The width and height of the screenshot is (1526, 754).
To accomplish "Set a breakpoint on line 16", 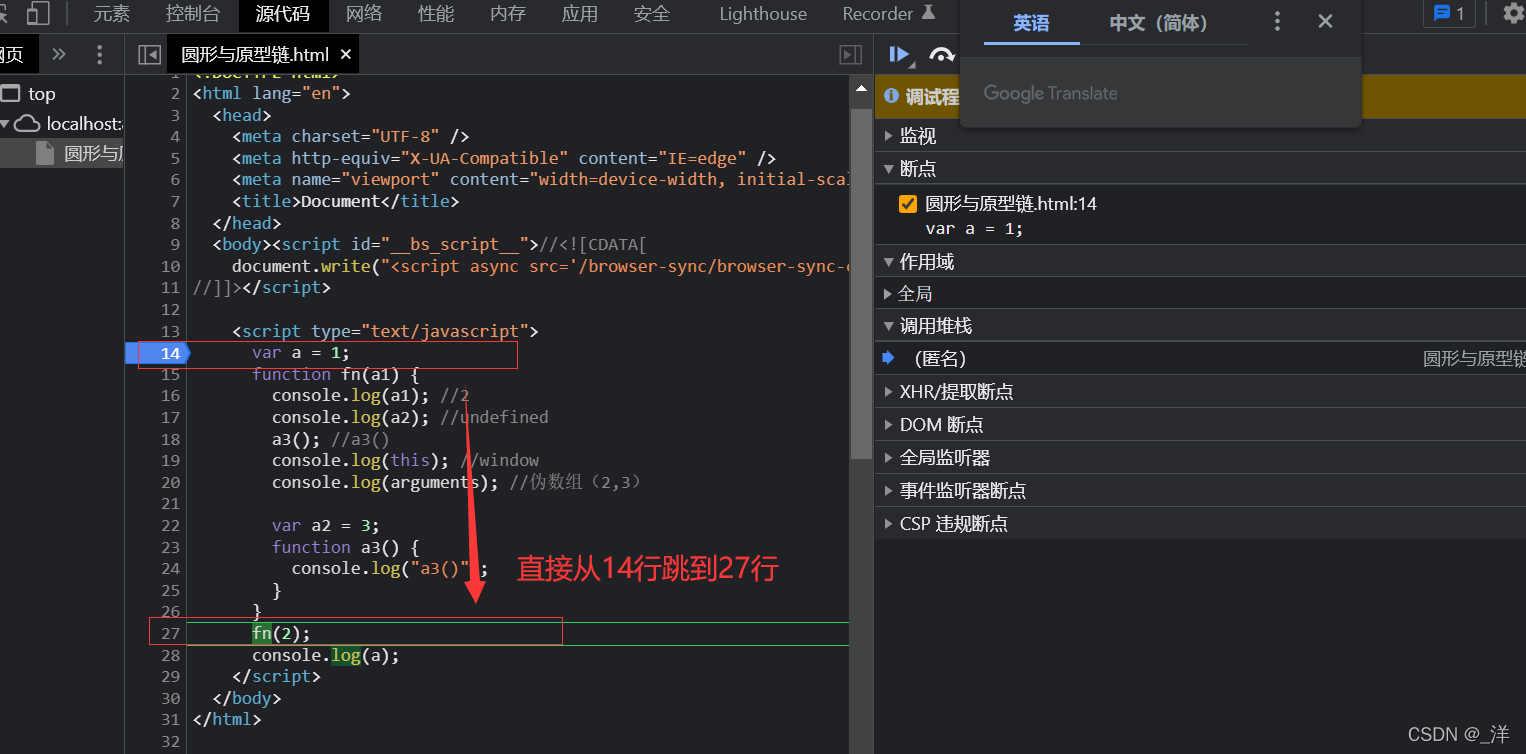I will pyautogui.click(x=169, y=396).
